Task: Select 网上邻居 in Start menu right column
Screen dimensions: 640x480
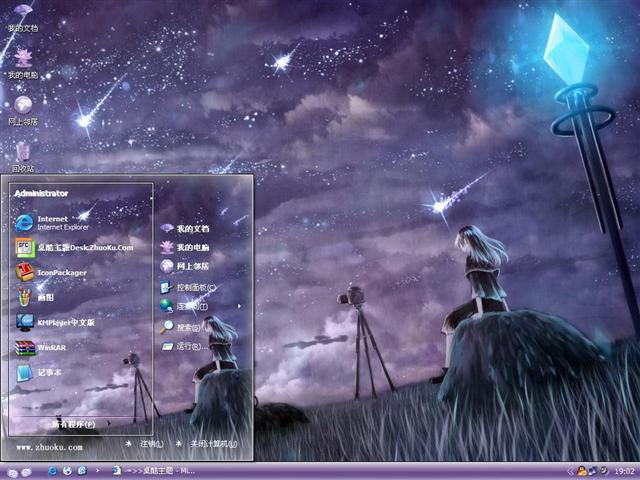Action: point(184,266)
